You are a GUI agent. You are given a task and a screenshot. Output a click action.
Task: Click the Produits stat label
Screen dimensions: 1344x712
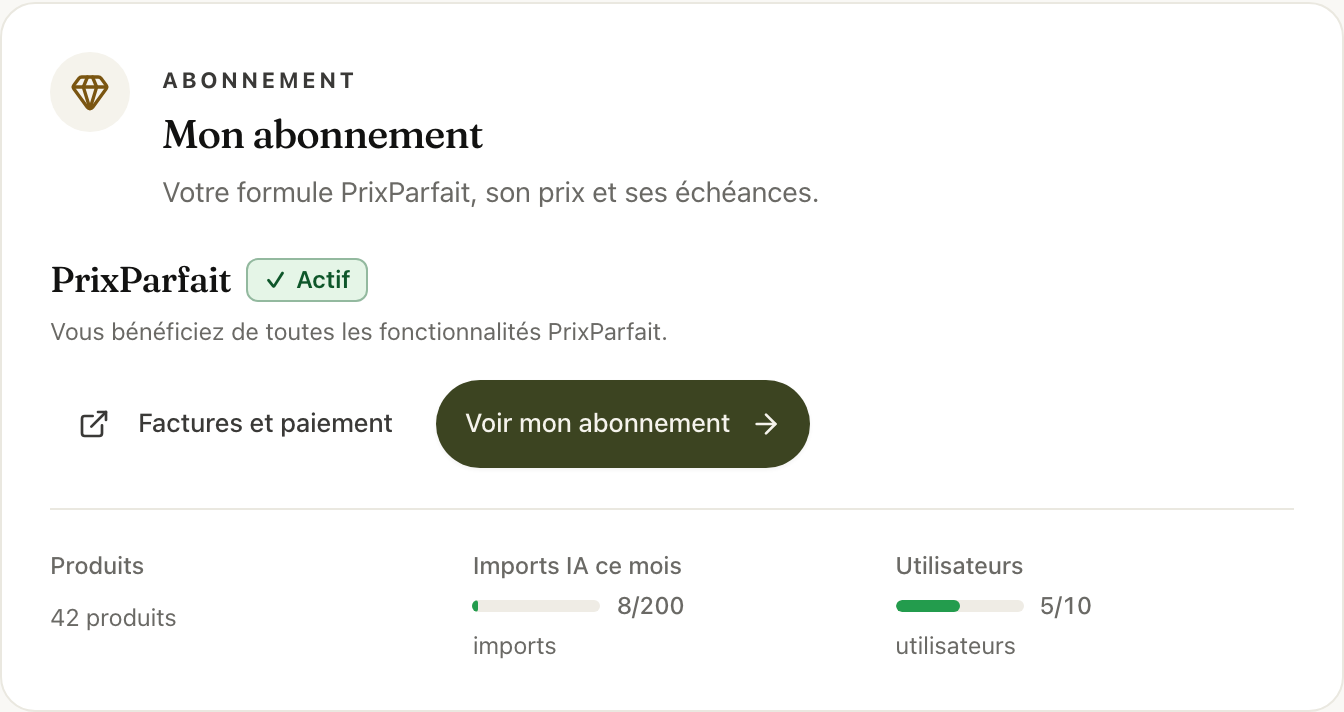point(97,566)
